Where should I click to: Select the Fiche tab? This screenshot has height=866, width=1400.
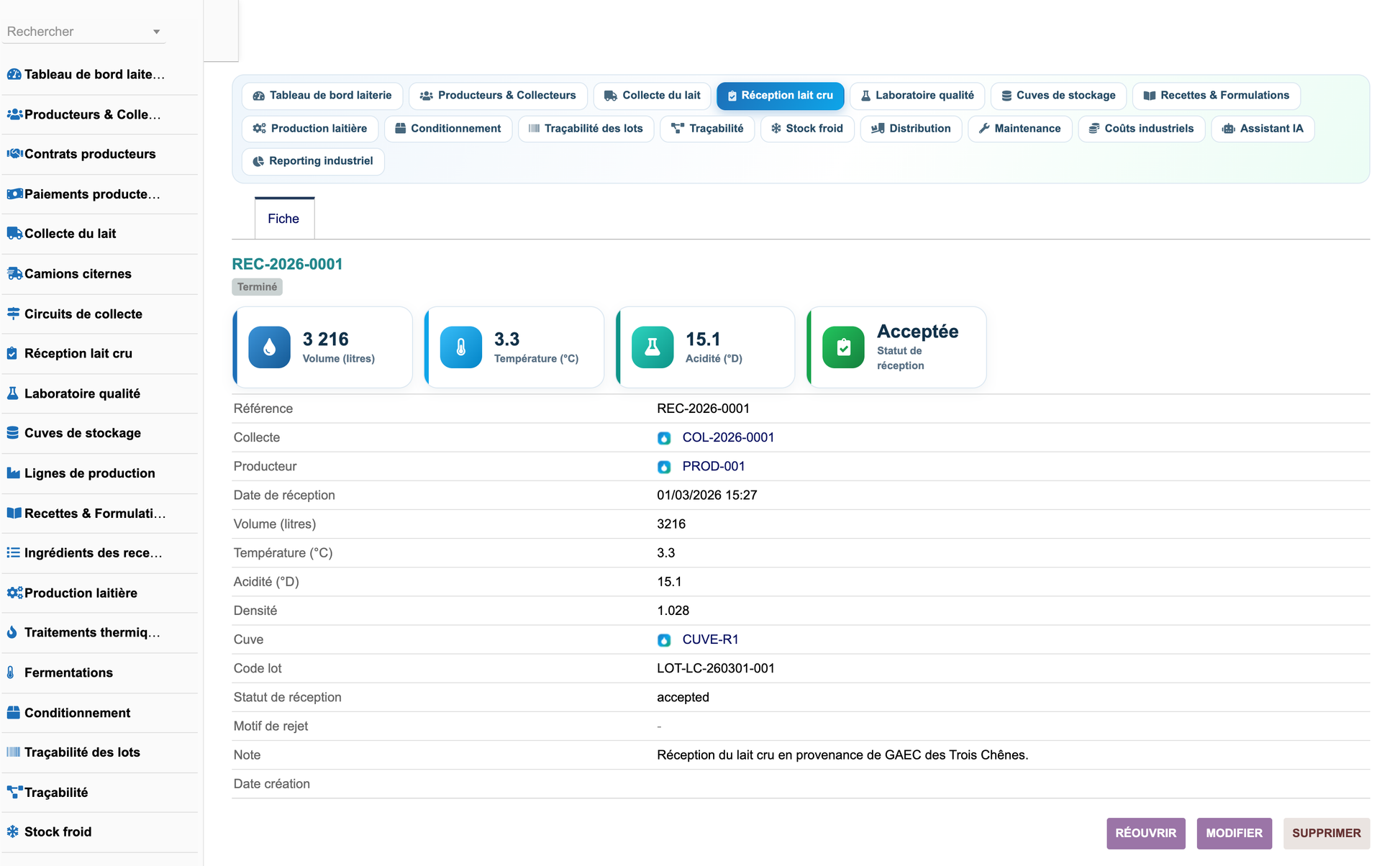point(283,219)
